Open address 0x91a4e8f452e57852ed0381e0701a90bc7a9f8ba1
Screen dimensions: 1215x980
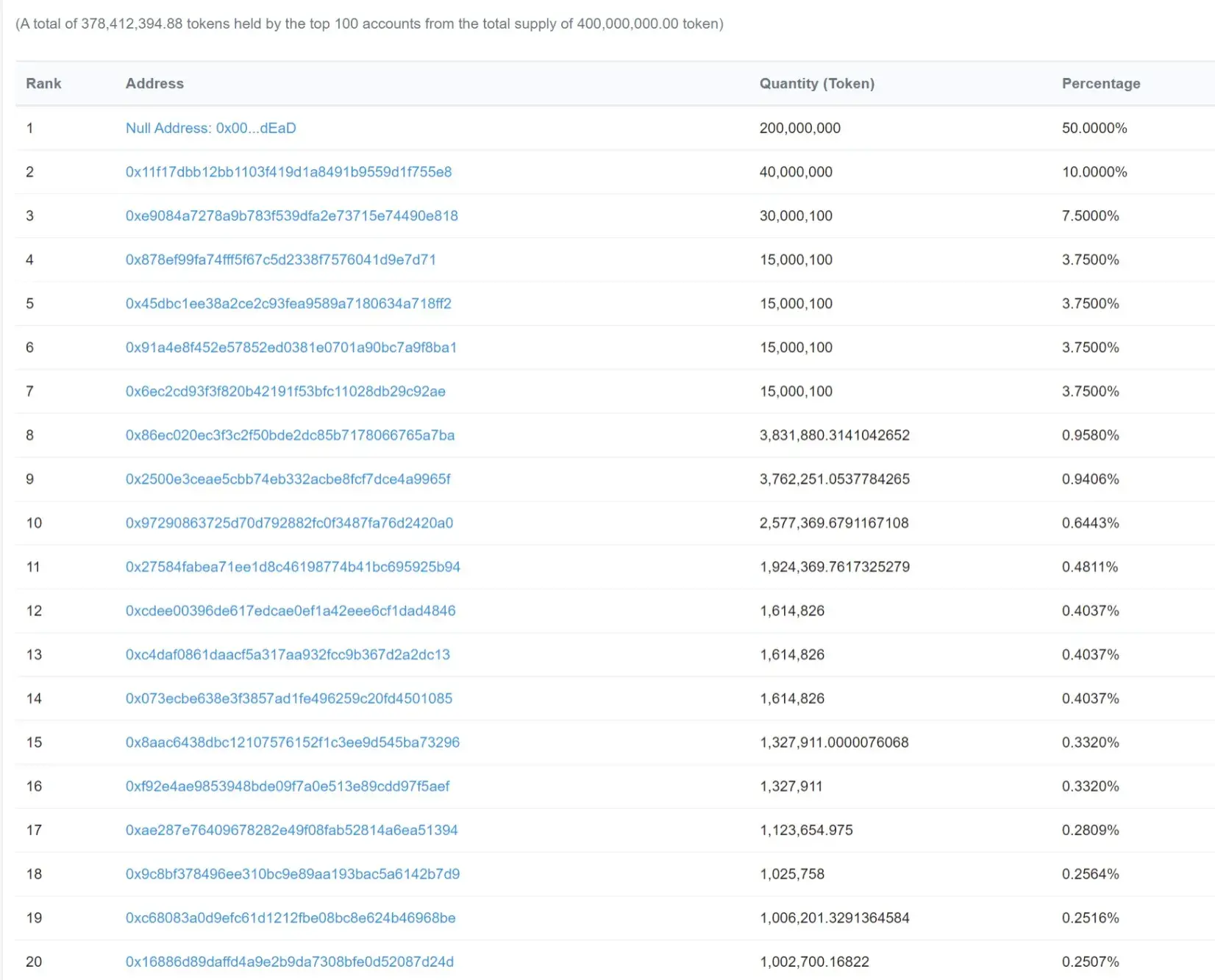coord(291,347)
